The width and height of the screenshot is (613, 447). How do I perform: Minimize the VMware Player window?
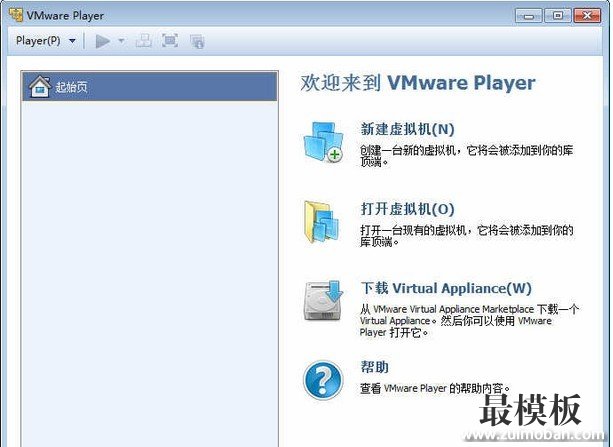point(529,16)
